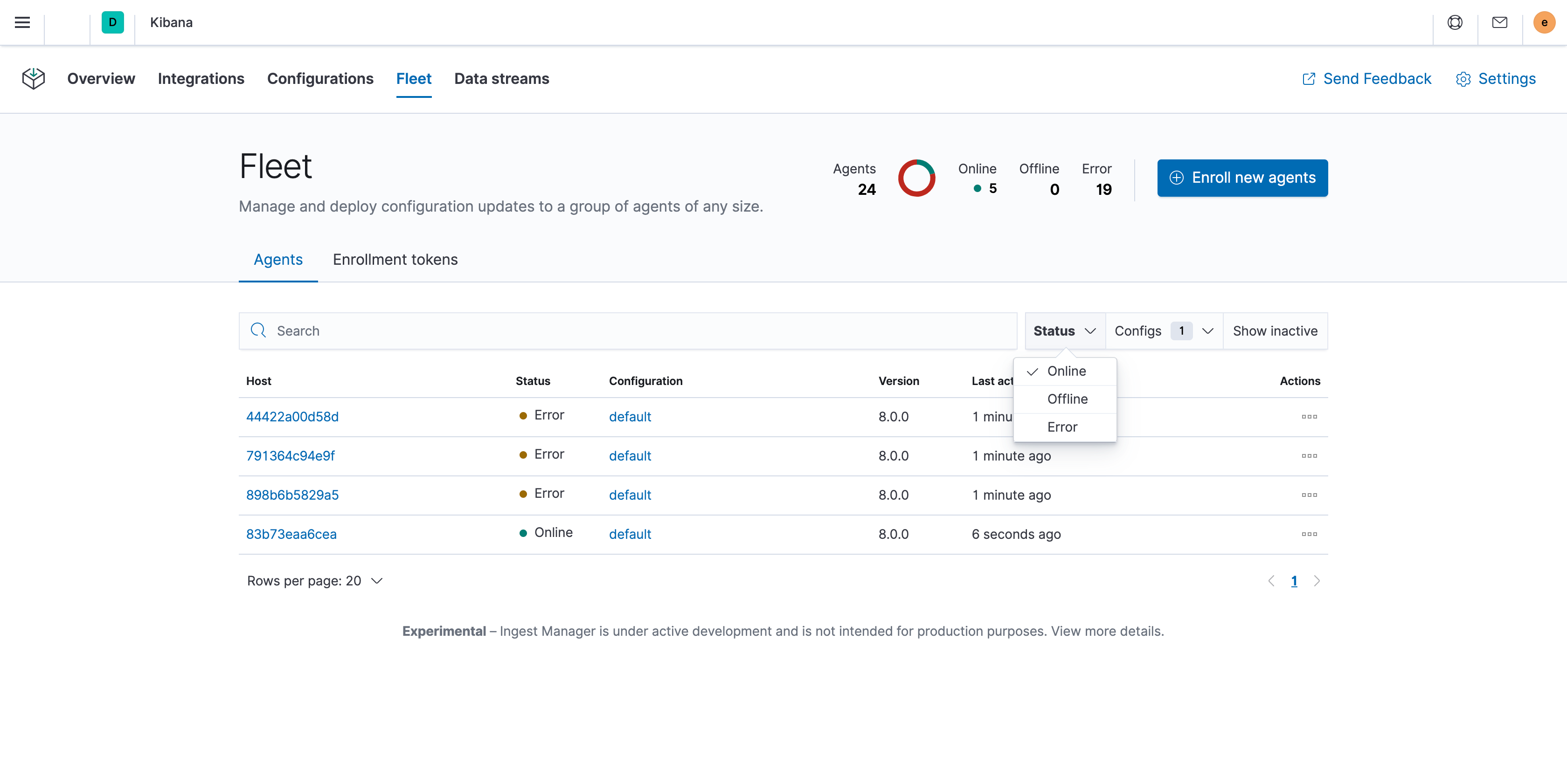The height and width of the screenshot is (784, 1567).
Task: Open Settings via the gear icon
Action: [x=1496, y=79]
